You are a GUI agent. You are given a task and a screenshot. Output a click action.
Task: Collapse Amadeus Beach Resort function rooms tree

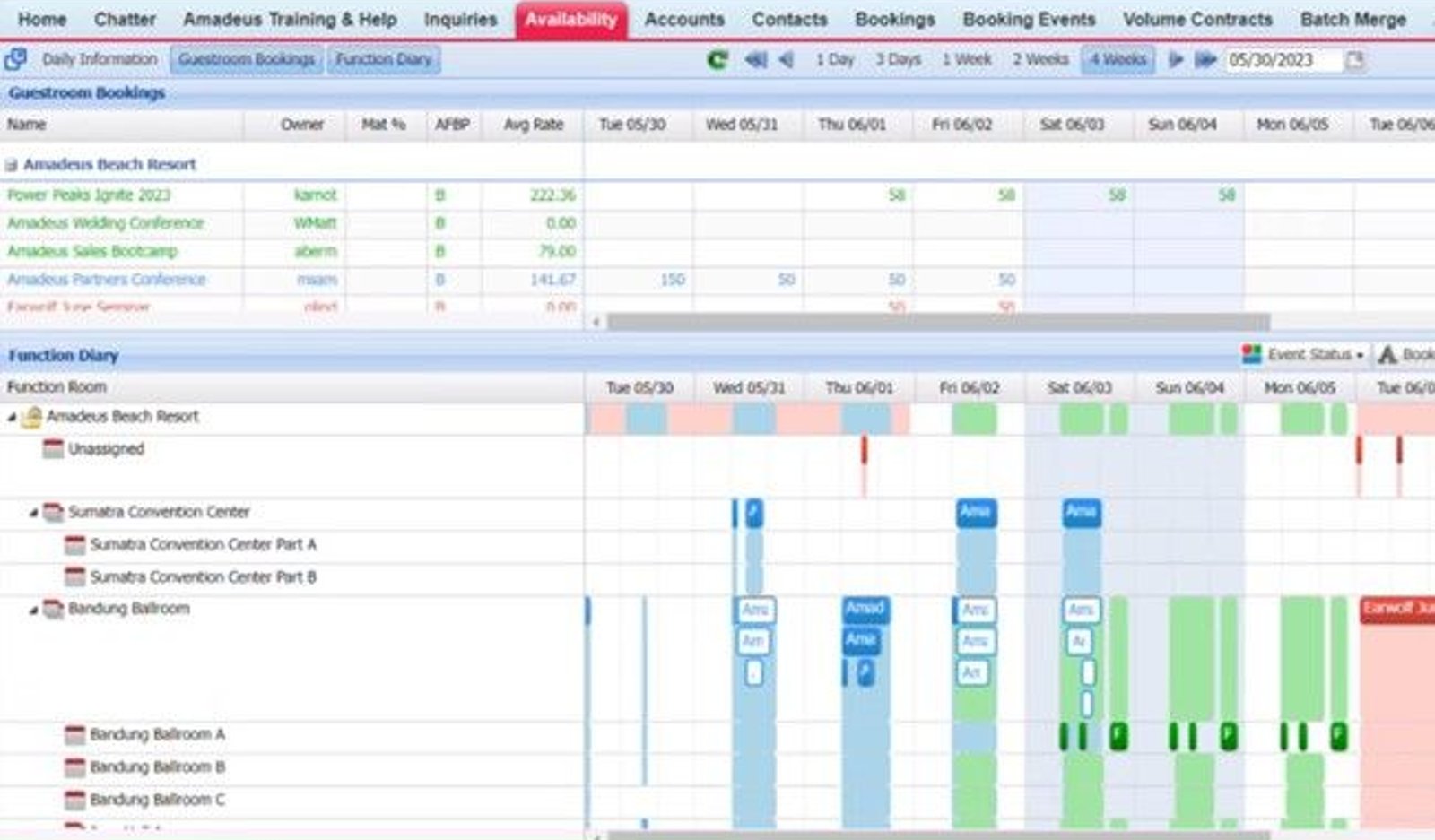[12, 417]
